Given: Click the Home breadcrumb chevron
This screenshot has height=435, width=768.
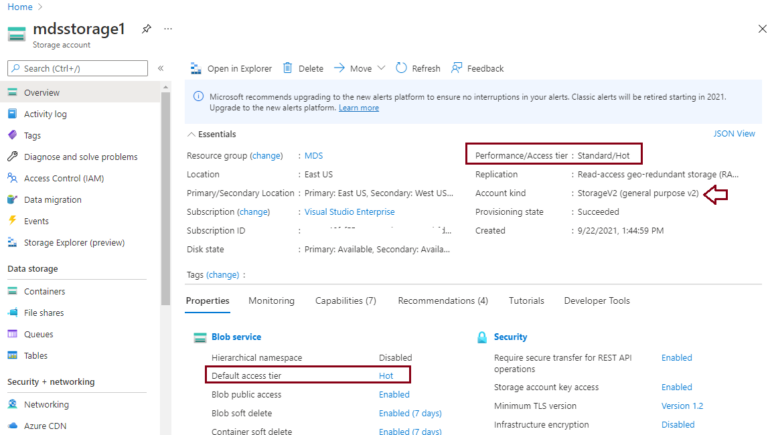Looking at the screenshot, I should pyautogui.click(x=40, y=7).
